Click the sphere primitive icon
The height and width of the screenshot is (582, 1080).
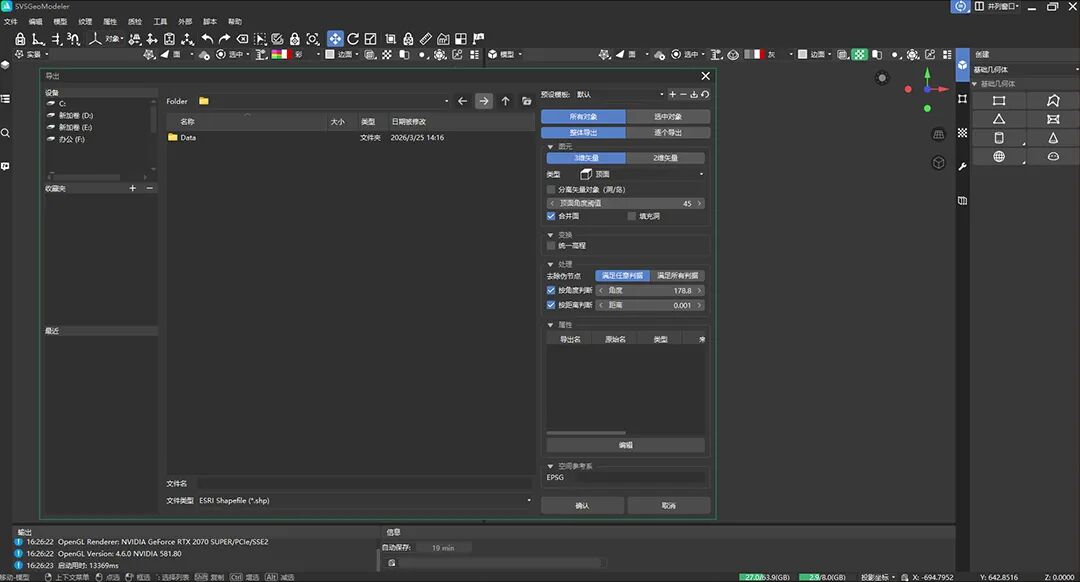(998, 157)
